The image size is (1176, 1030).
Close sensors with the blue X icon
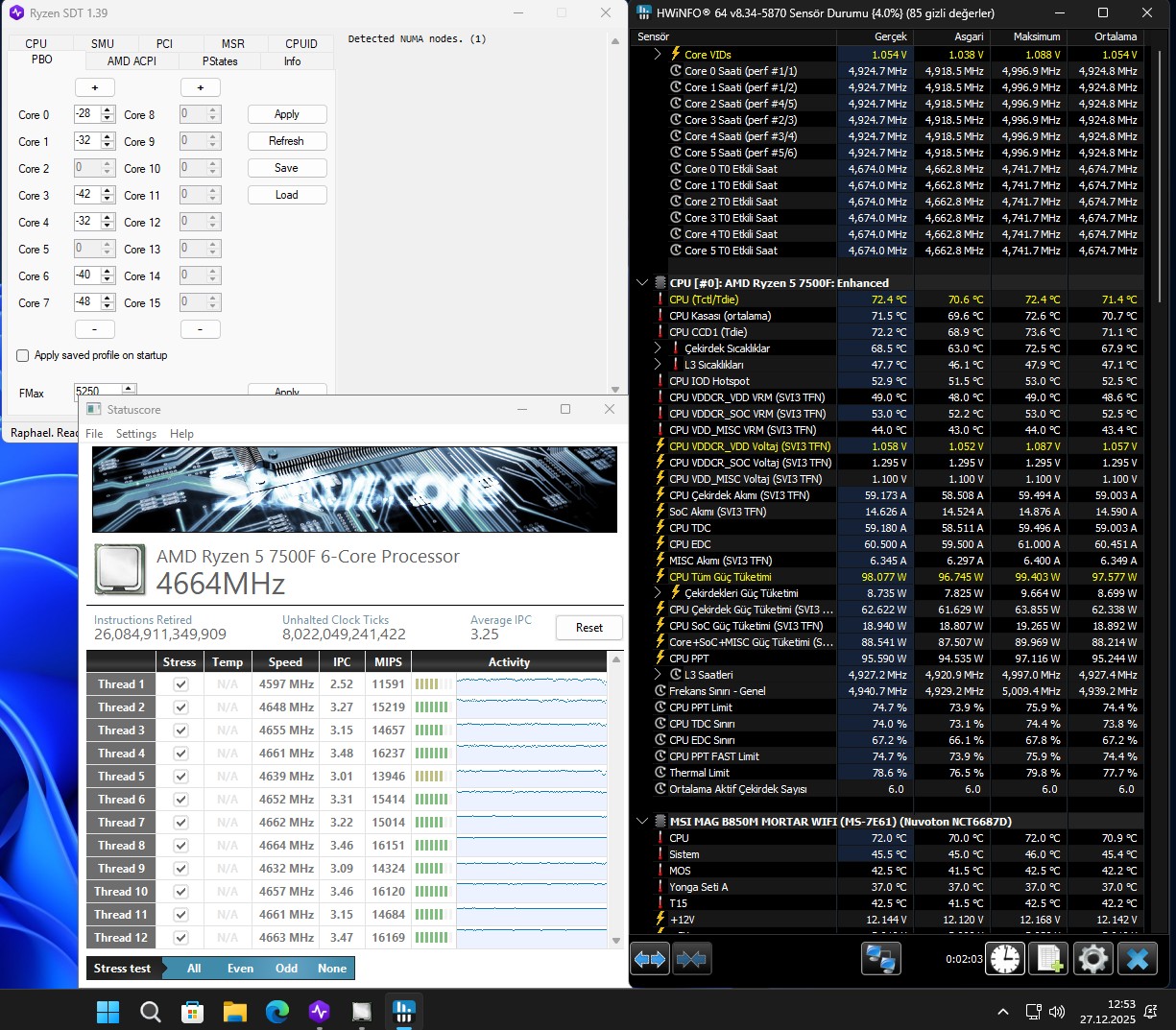(x=1138, y=959)
